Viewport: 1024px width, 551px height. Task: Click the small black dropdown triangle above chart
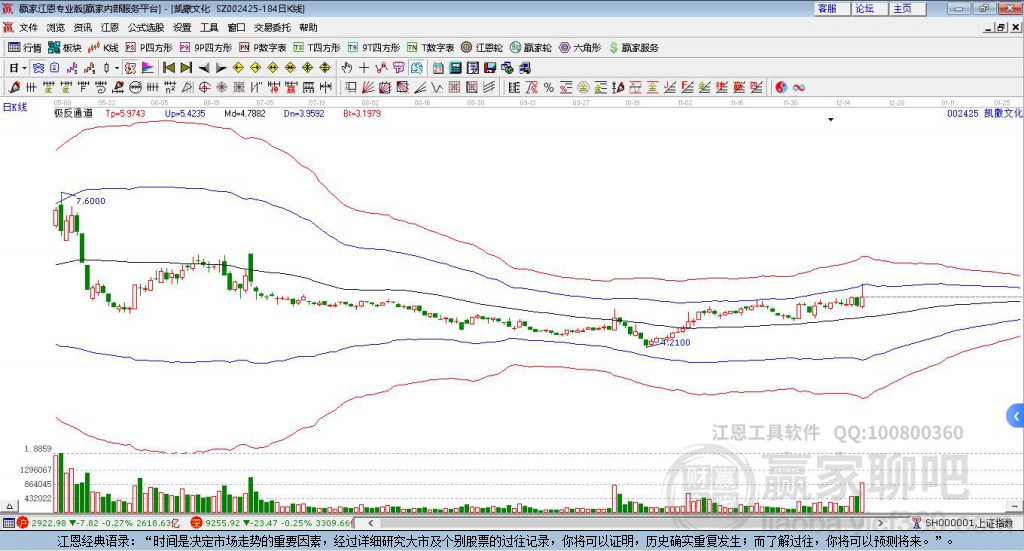pos(831,119)
